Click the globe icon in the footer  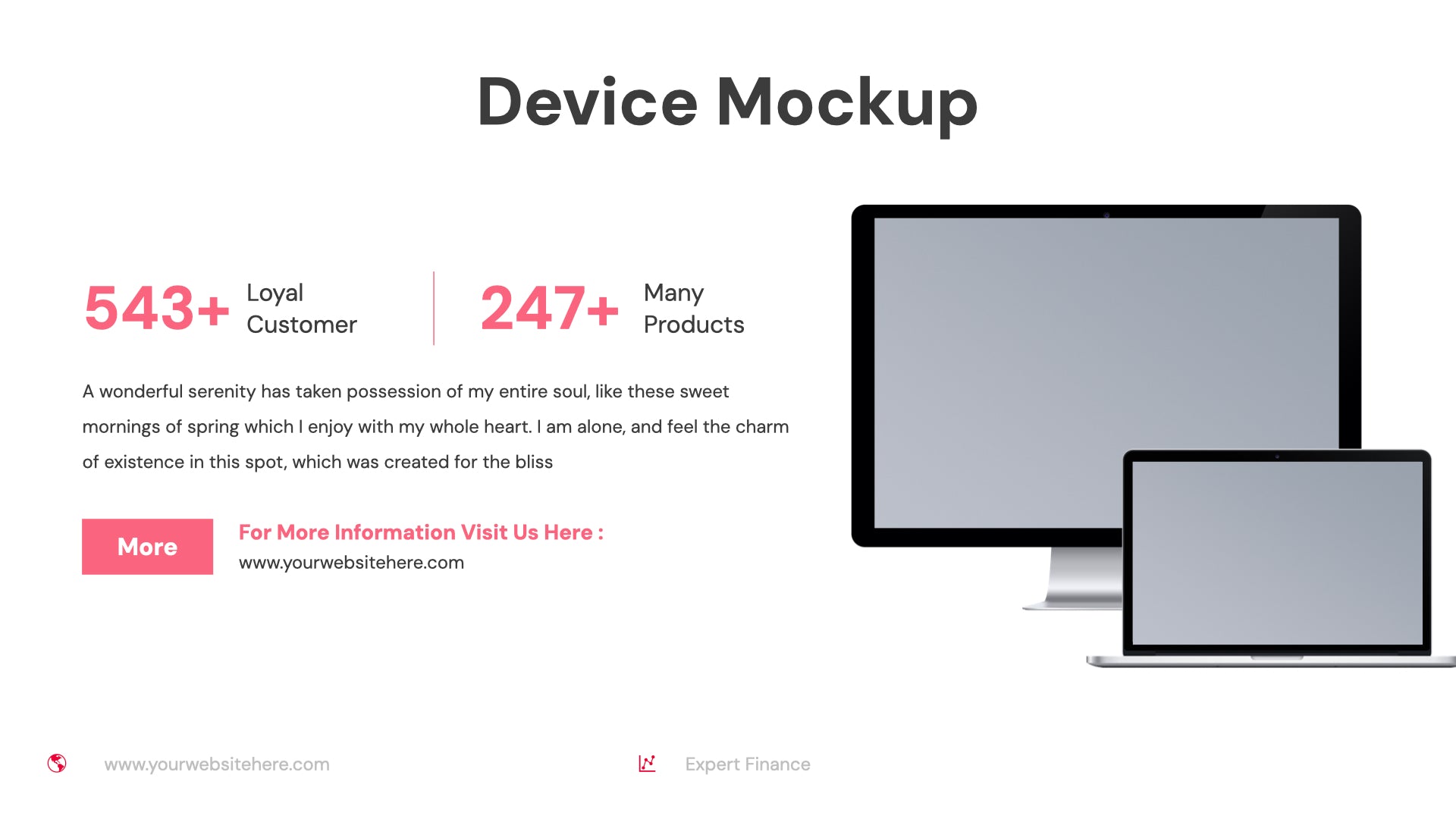pyautogui.click(x=57, y=764)
